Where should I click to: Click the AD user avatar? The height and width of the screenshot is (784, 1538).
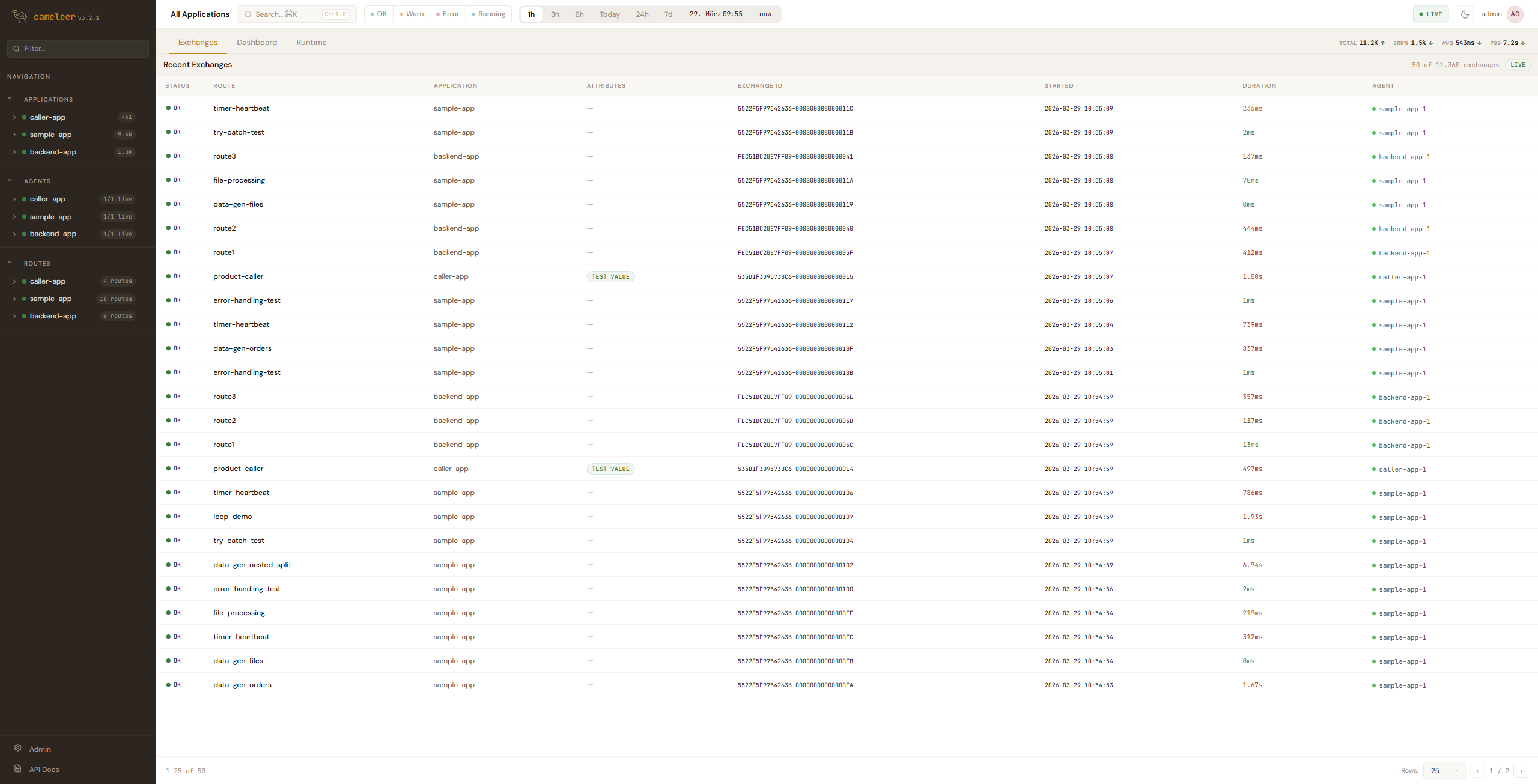click(1515, 14)
